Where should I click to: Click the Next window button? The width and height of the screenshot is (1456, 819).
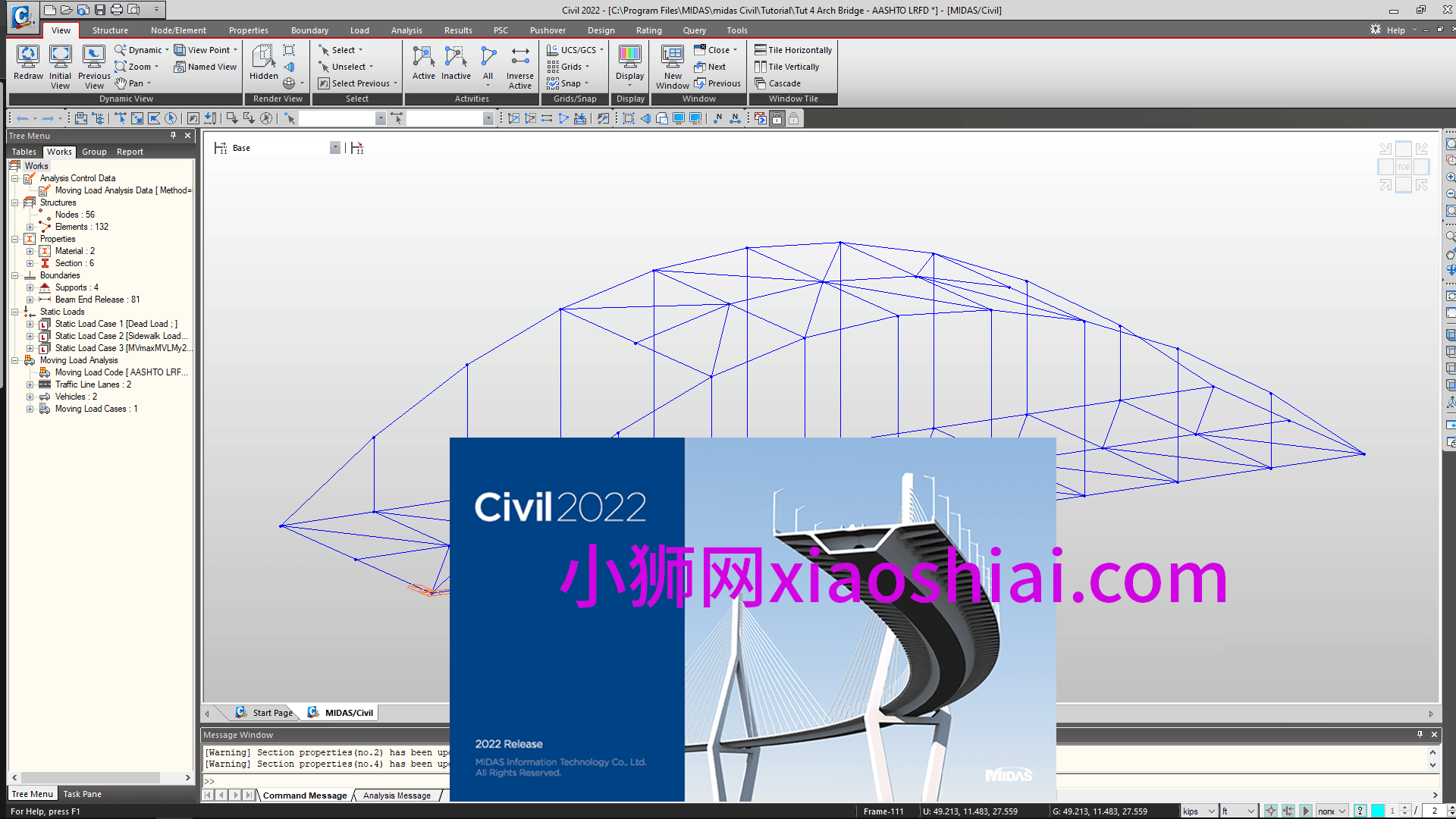click(711, 67)
